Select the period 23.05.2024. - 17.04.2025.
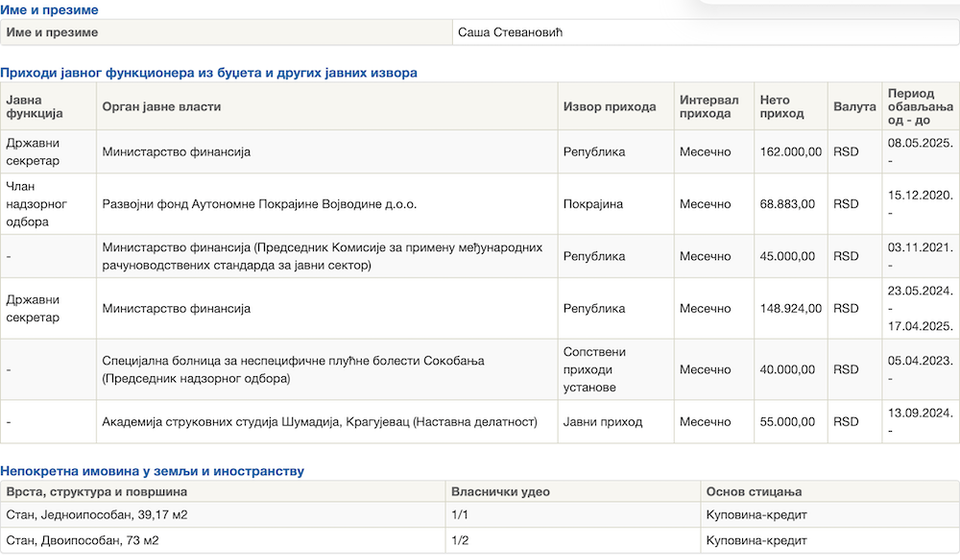Viewport: 960px width, 560px height. tap(920, 308)
